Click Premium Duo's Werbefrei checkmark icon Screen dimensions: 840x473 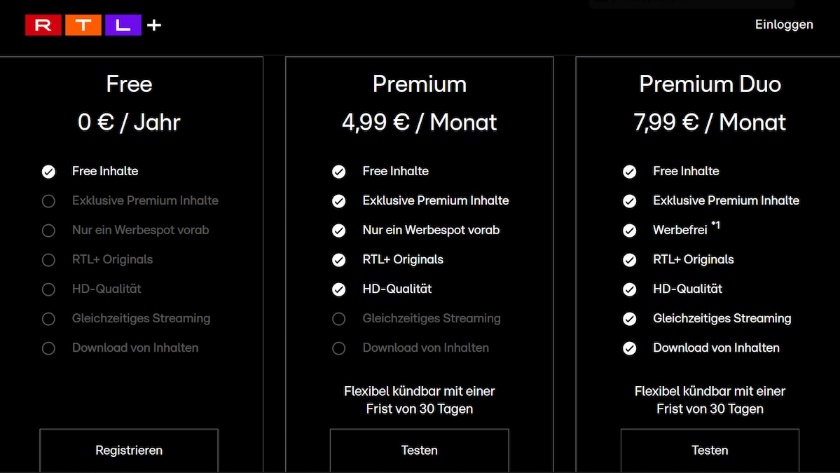[629, 230]
